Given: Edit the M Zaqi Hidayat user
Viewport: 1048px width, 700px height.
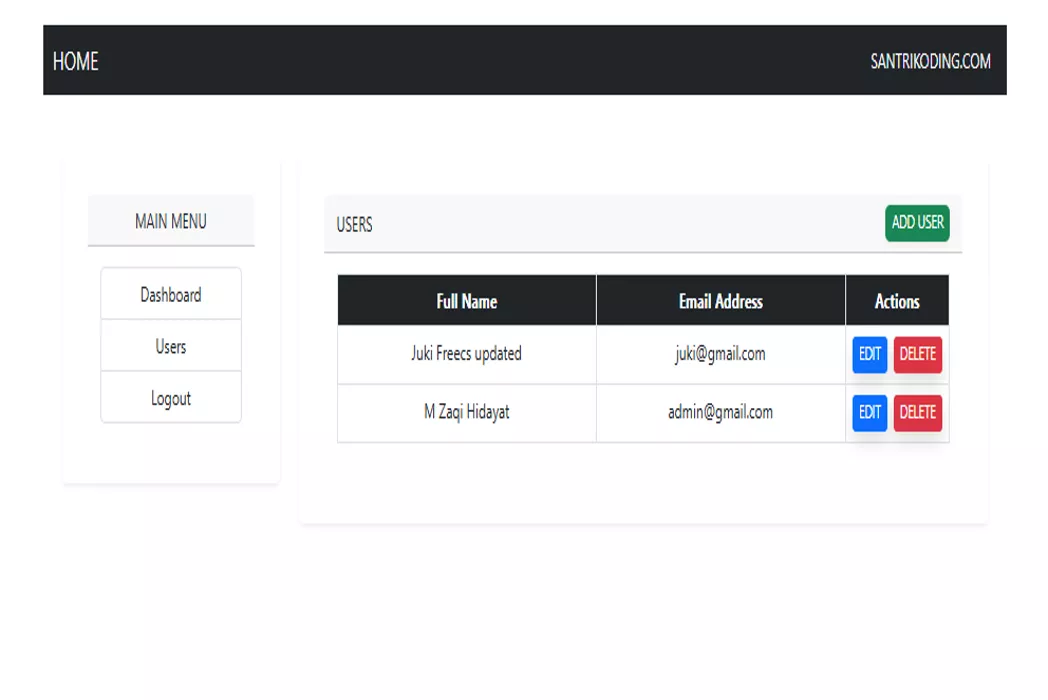Looking at the screenshot, I should coord(870,413).
